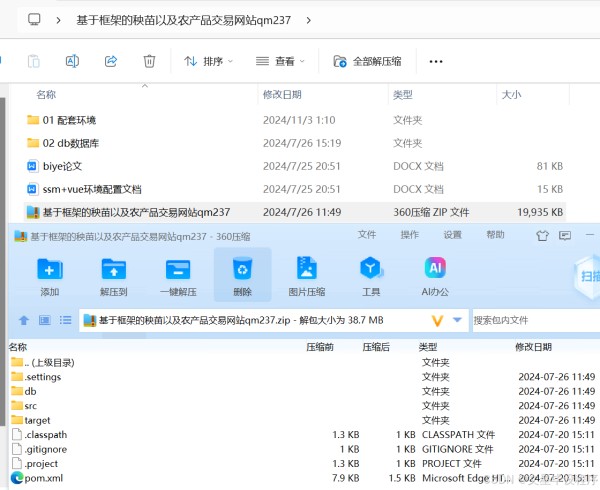This screenshot has width=600, height=490.
Task: Click the 解压到 extract-to icon
Action: 114,276
